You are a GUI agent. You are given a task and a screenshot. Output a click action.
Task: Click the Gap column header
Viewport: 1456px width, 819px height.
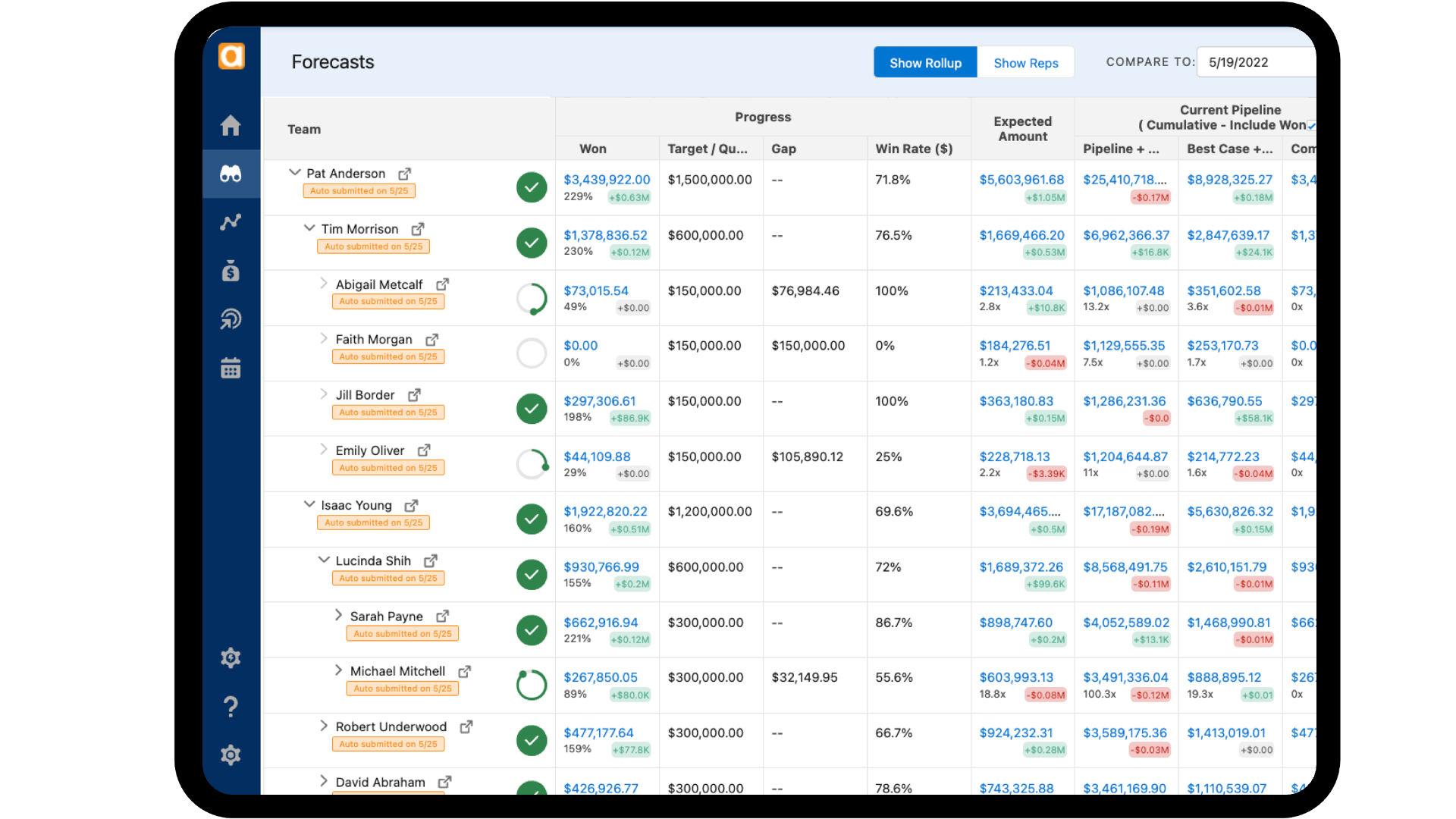(783, 149)
